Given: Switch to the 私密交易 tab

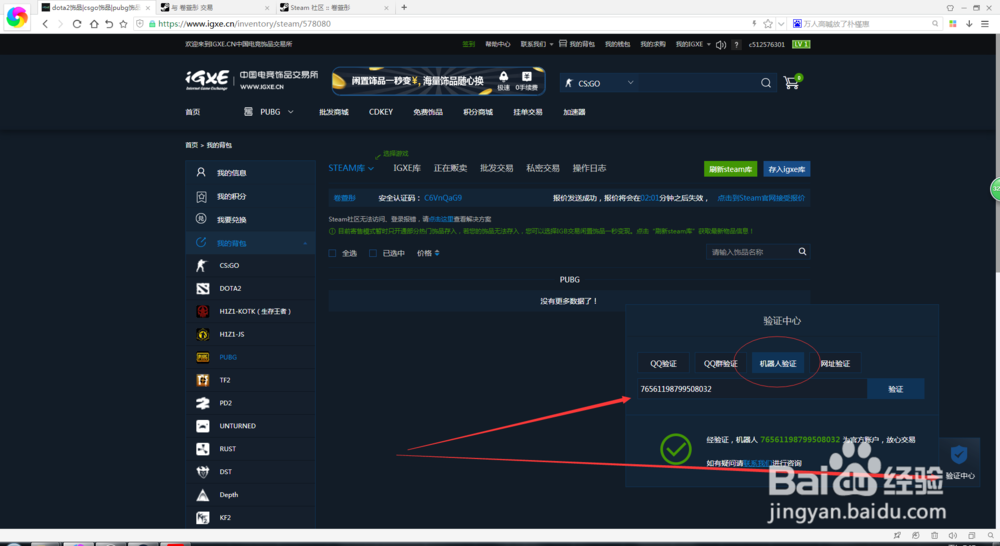Looking at the screenshot, I should [x=543, y=168].
